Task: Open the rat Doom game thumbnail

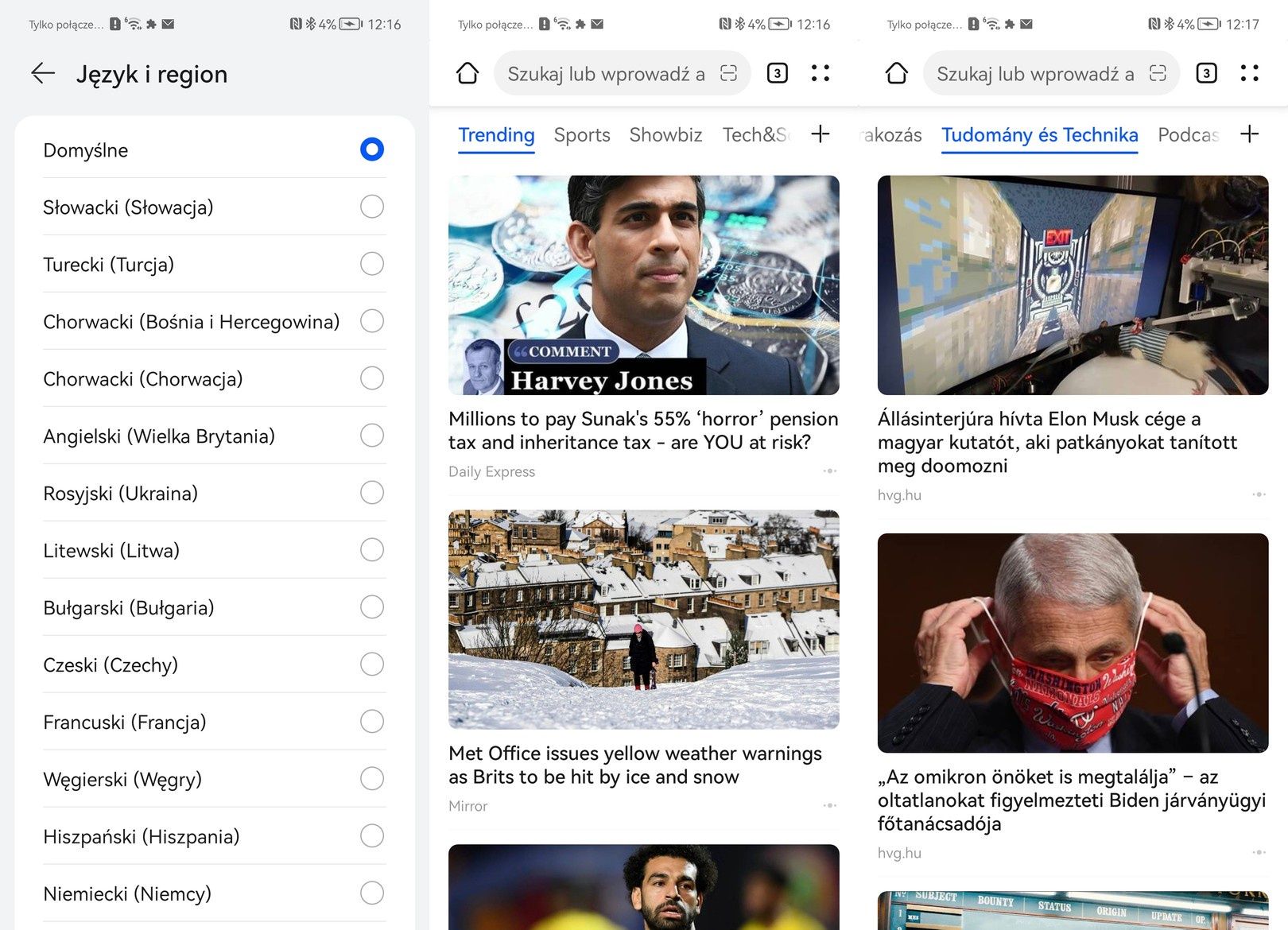Action: click(1073, 285)
